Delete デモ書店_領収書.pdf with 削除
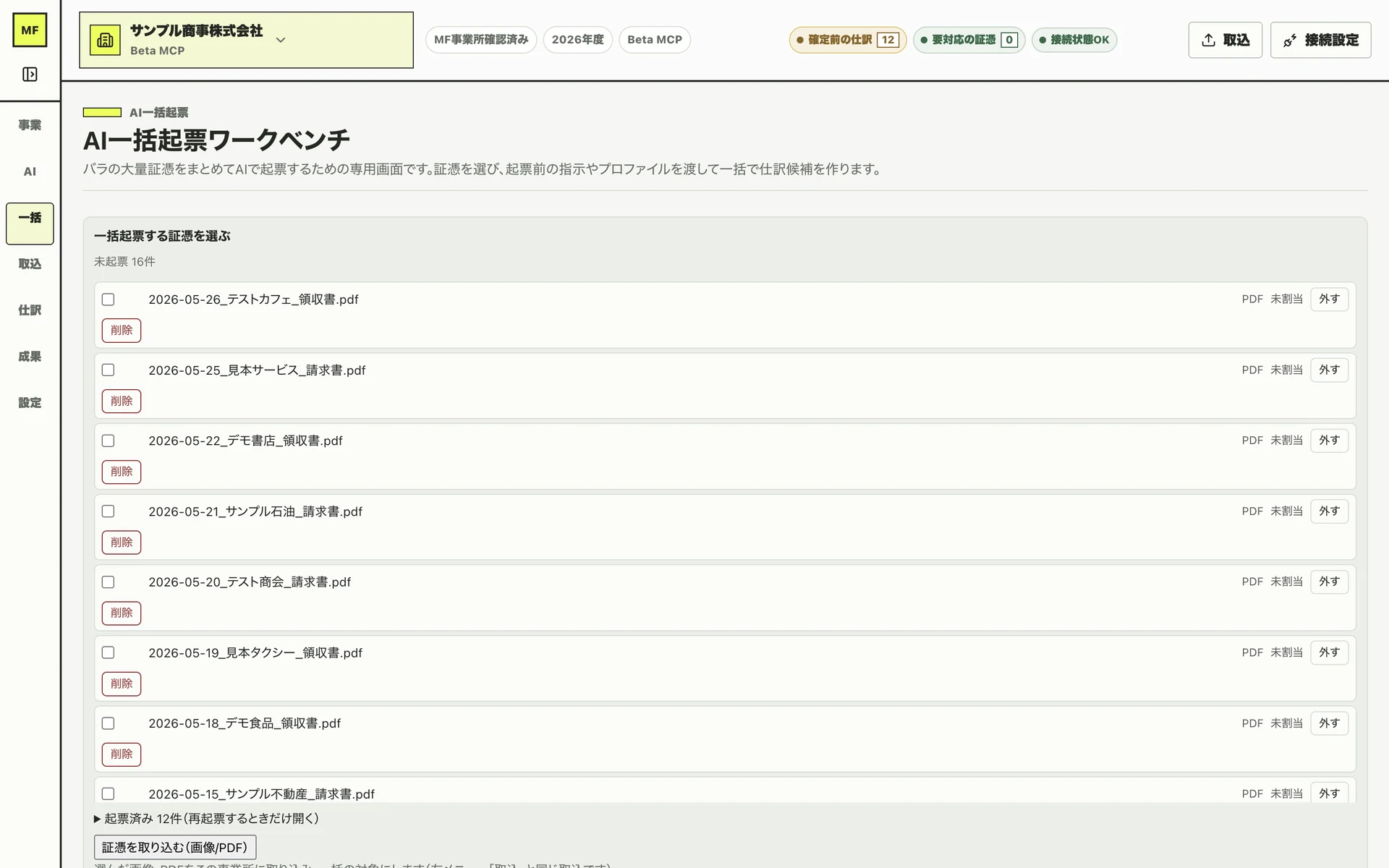Image resolution: width=1389 pixels, height=868 pixels. tap(122, 472)
